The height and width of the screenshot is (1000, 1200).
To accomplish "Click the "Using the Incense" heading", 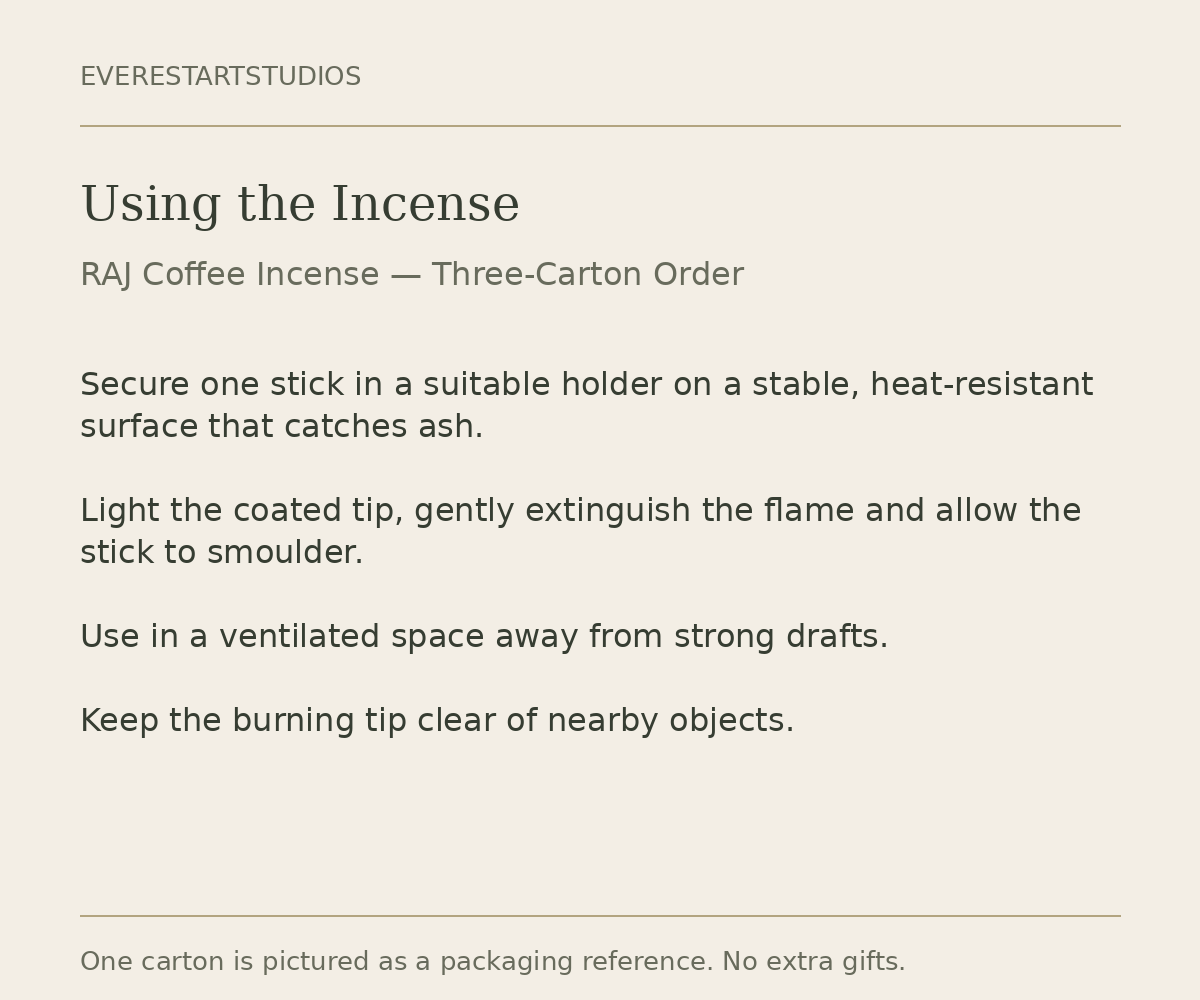I will (x=300, y=205).
